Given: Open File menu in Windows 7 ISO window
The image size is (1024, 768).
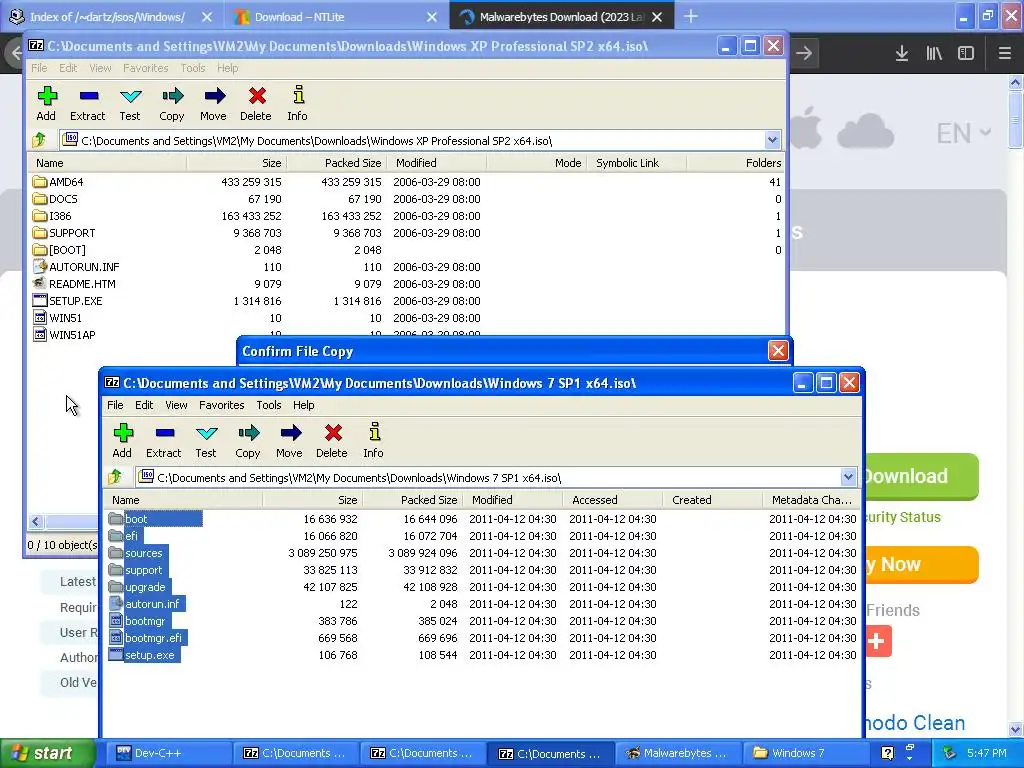Looking at the screenshot, I should (115, 405).
